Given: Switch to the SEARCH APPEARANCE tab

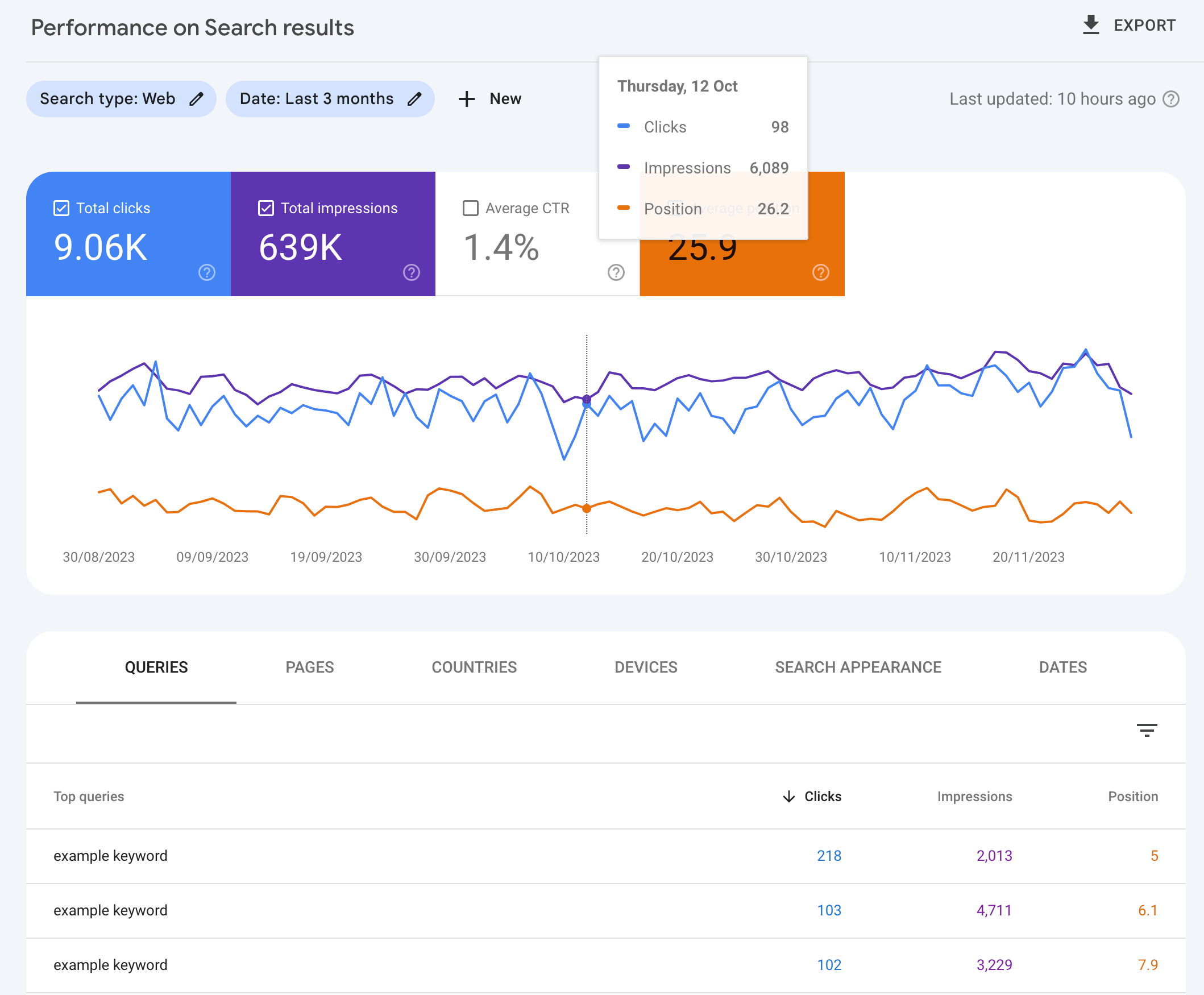Looking at the screenshot, I should click(x=858, y=666).
